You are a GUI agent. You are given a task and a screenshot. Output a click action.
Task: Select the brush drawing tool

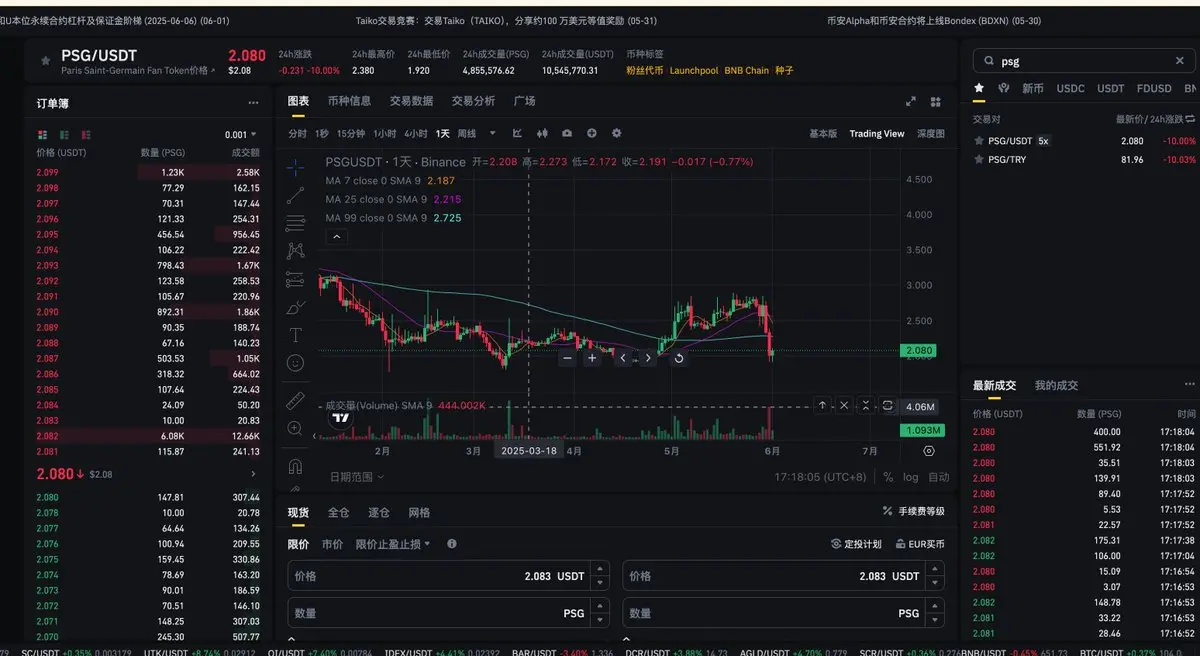(x=295, y=307)
